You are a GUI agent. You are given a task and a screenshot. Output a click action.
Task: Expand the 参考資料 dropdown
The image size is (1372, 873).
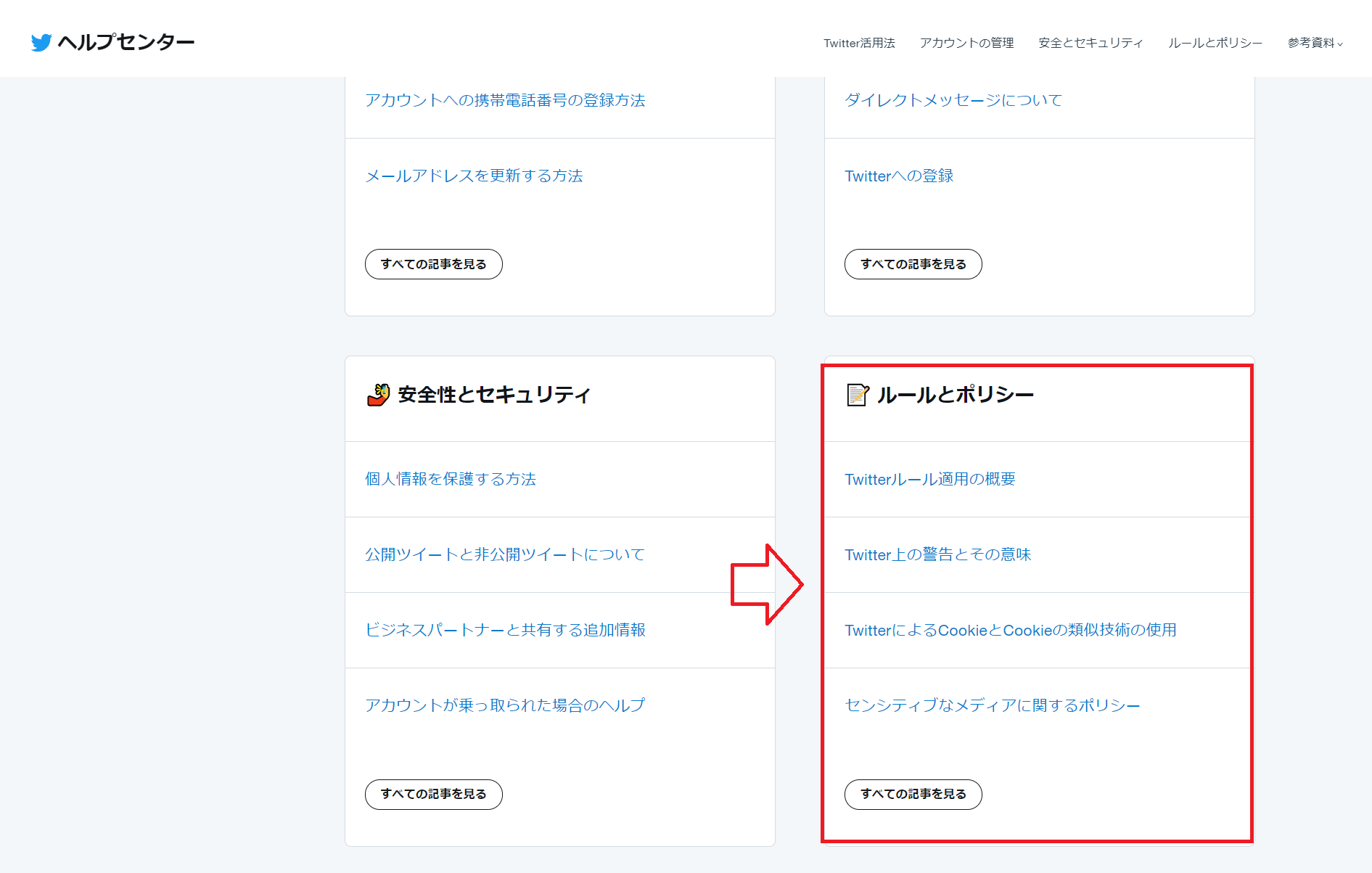click(1315, 43)
